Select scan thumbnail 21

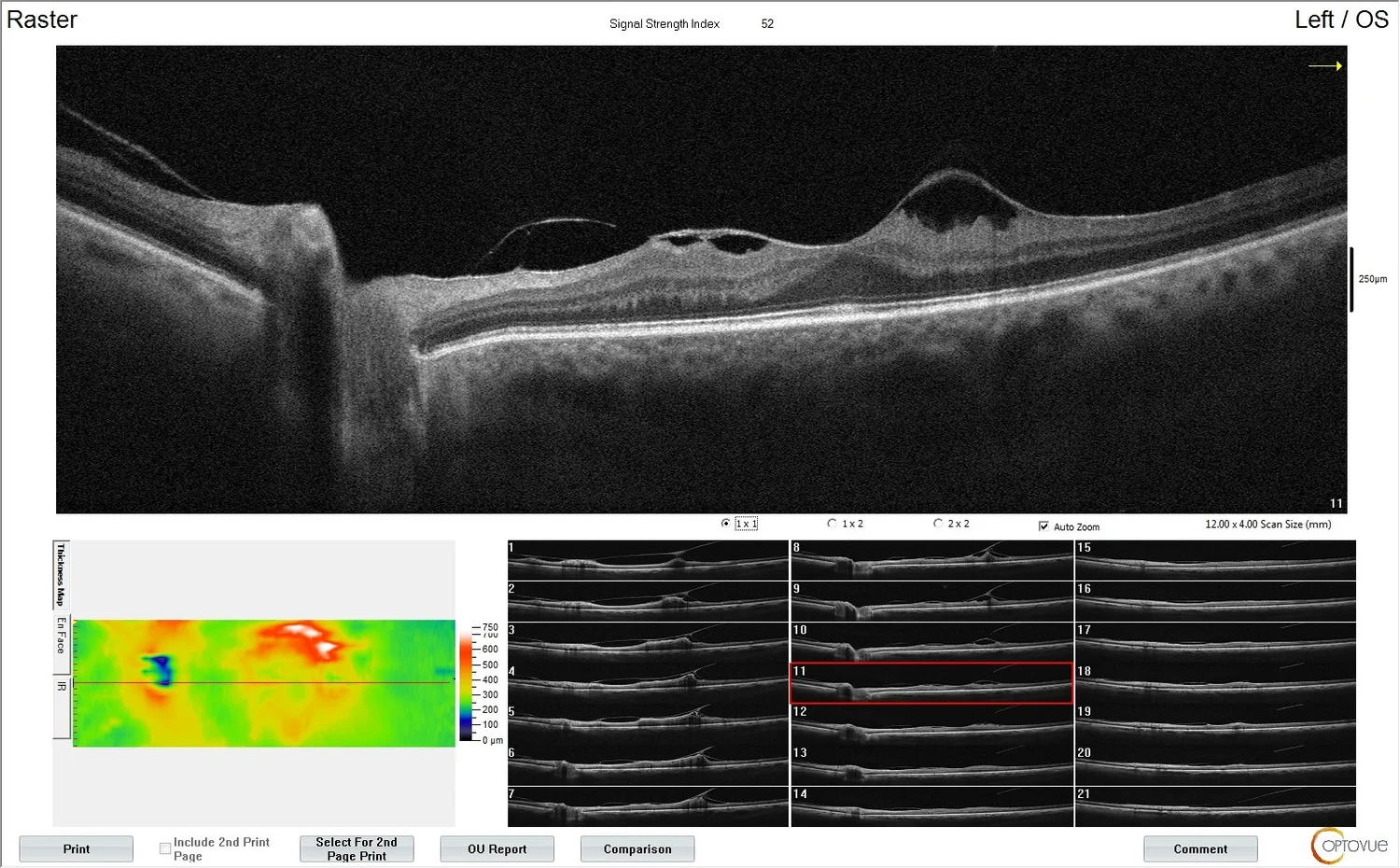click(x=1214, y=805)
